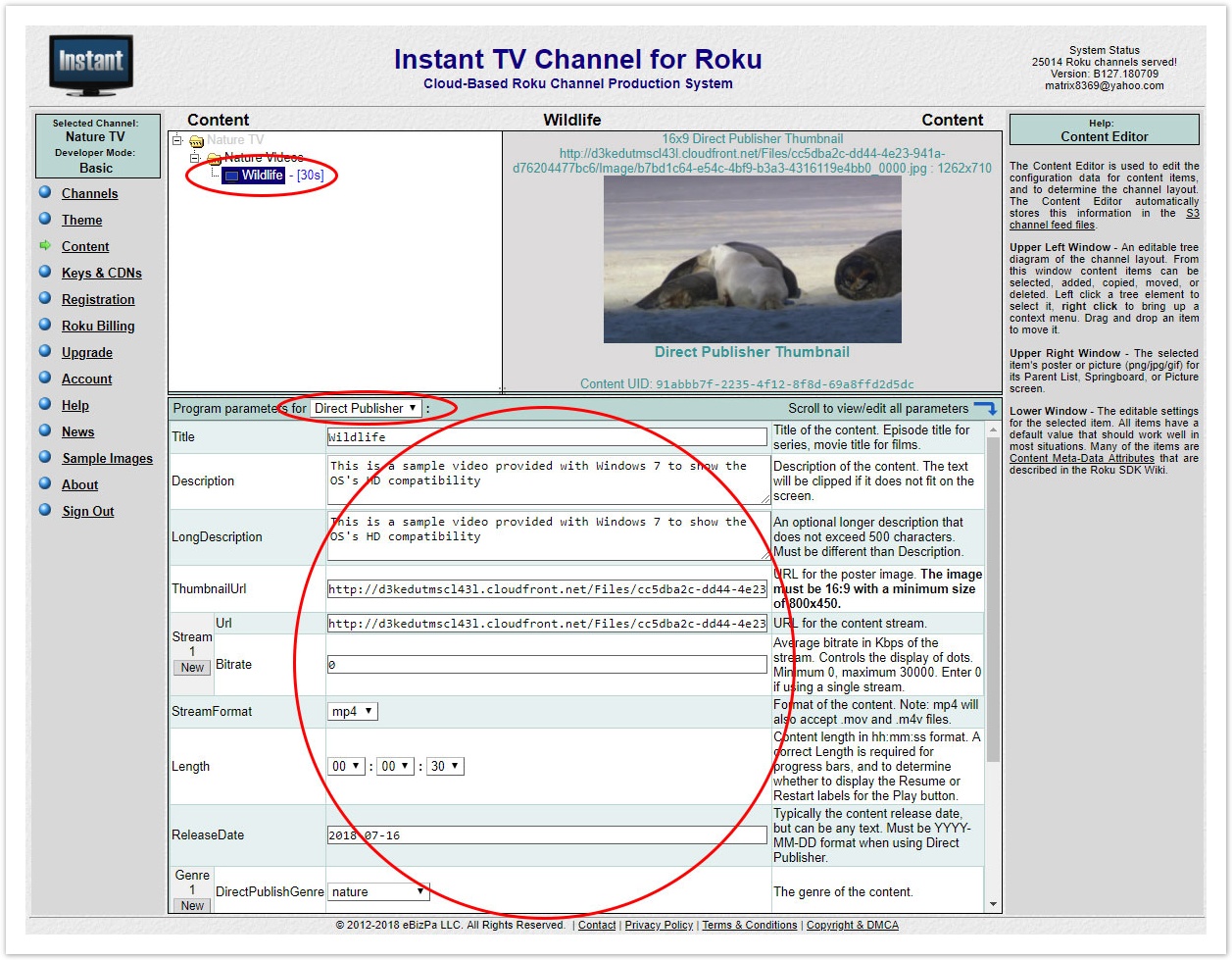Click the ReleaseDate input field
This screenshot has height=960, width=1232.
coord(547,835)
